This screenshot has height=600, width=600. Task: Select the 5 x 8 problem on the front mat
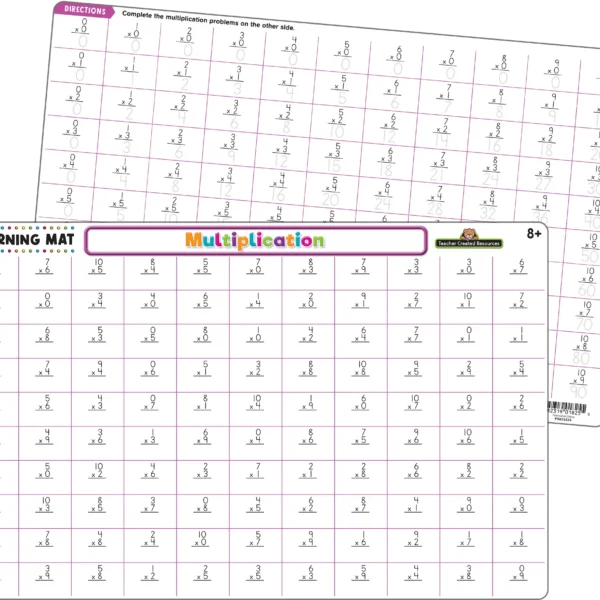point(97,573)
